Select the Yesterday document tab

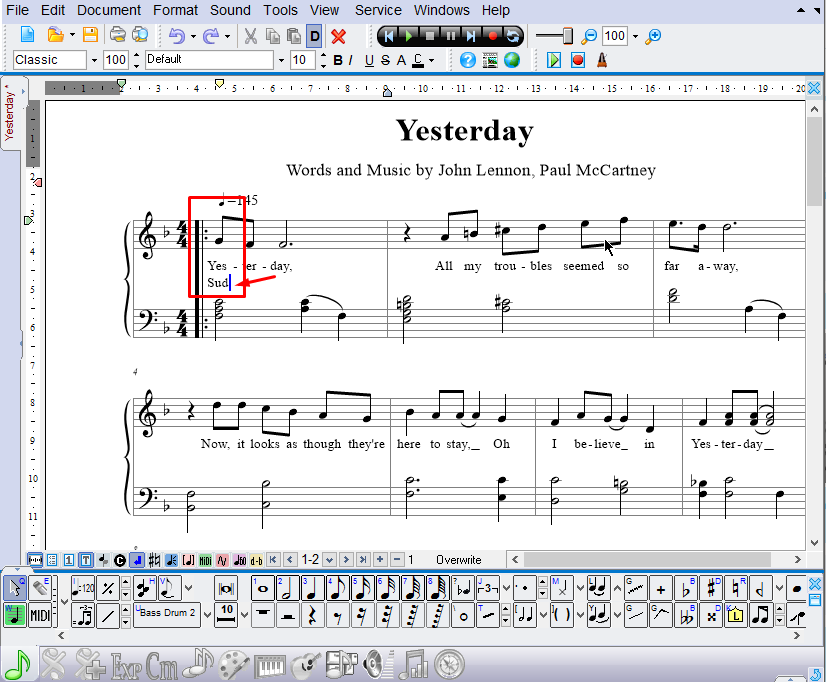click(9, 114)
